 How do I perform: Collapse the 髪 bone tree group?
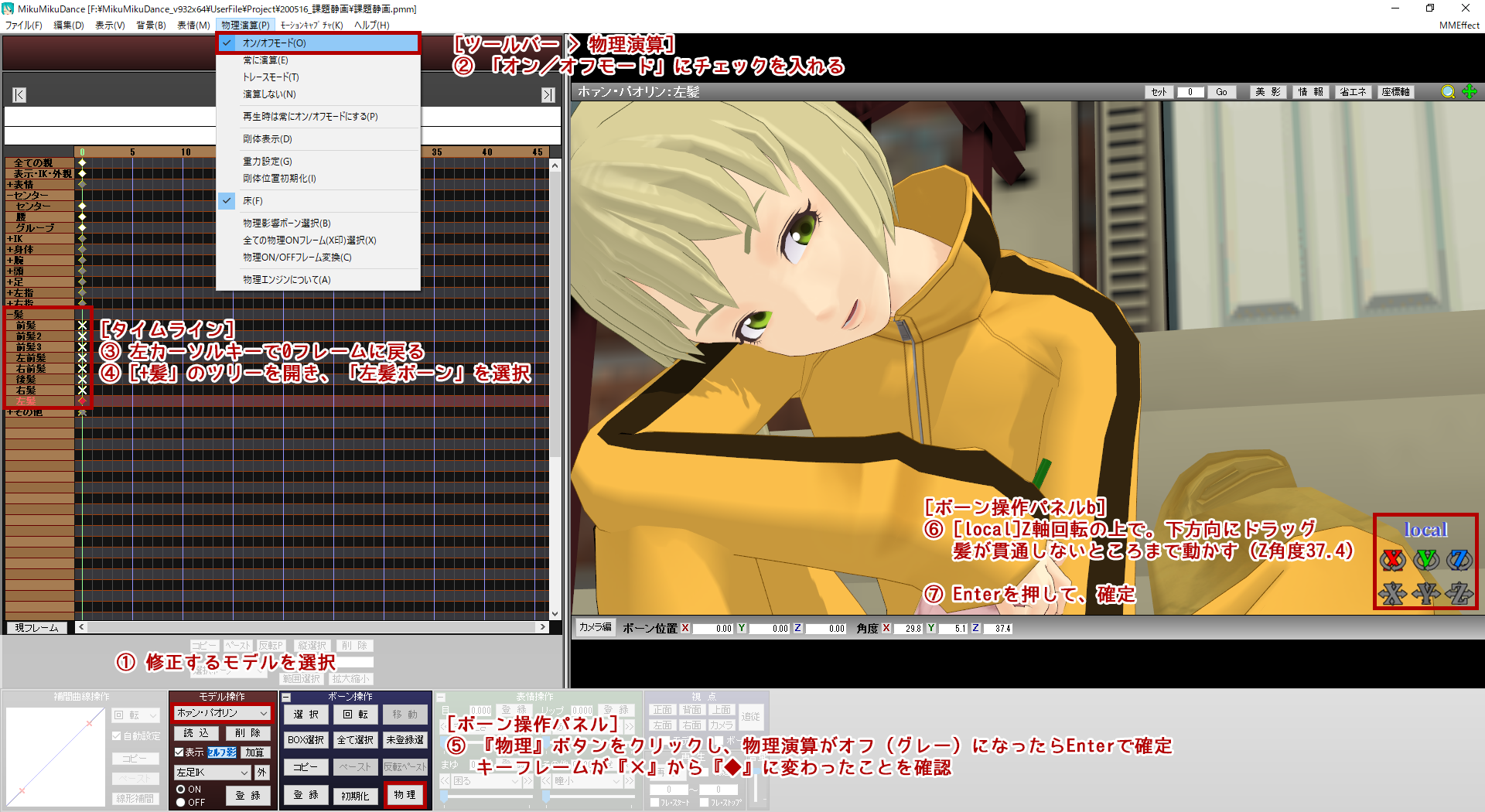(x=9, y=315)
